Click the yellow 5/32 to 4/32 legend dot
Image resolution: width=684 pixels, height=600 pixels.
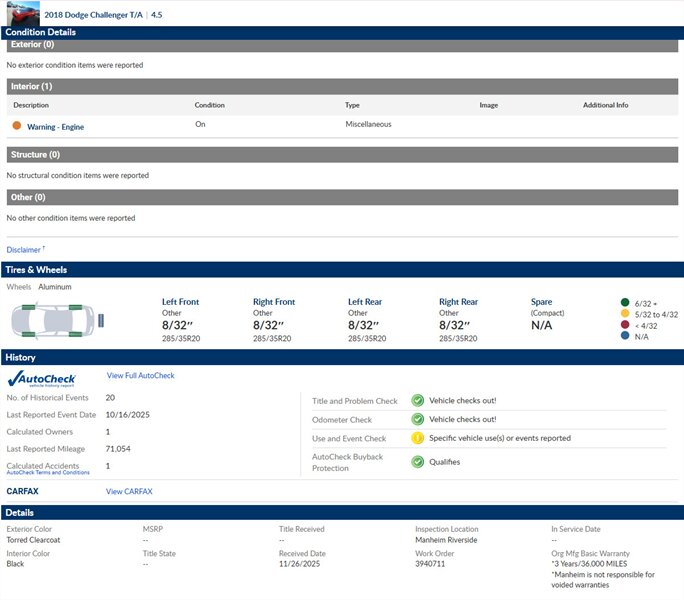[x=625, y=314]
